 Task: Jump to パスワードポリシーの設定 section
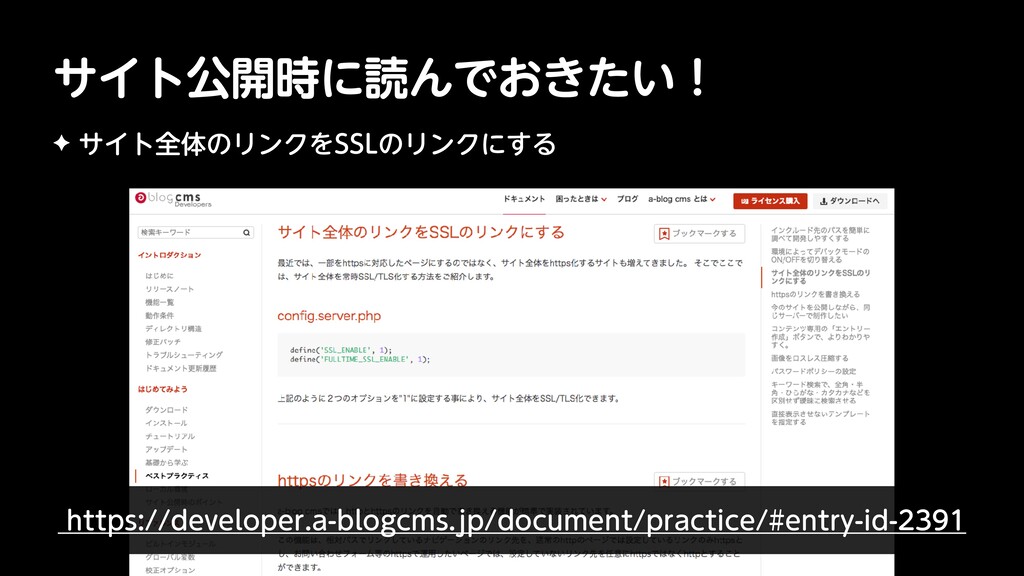coord(813,371)
